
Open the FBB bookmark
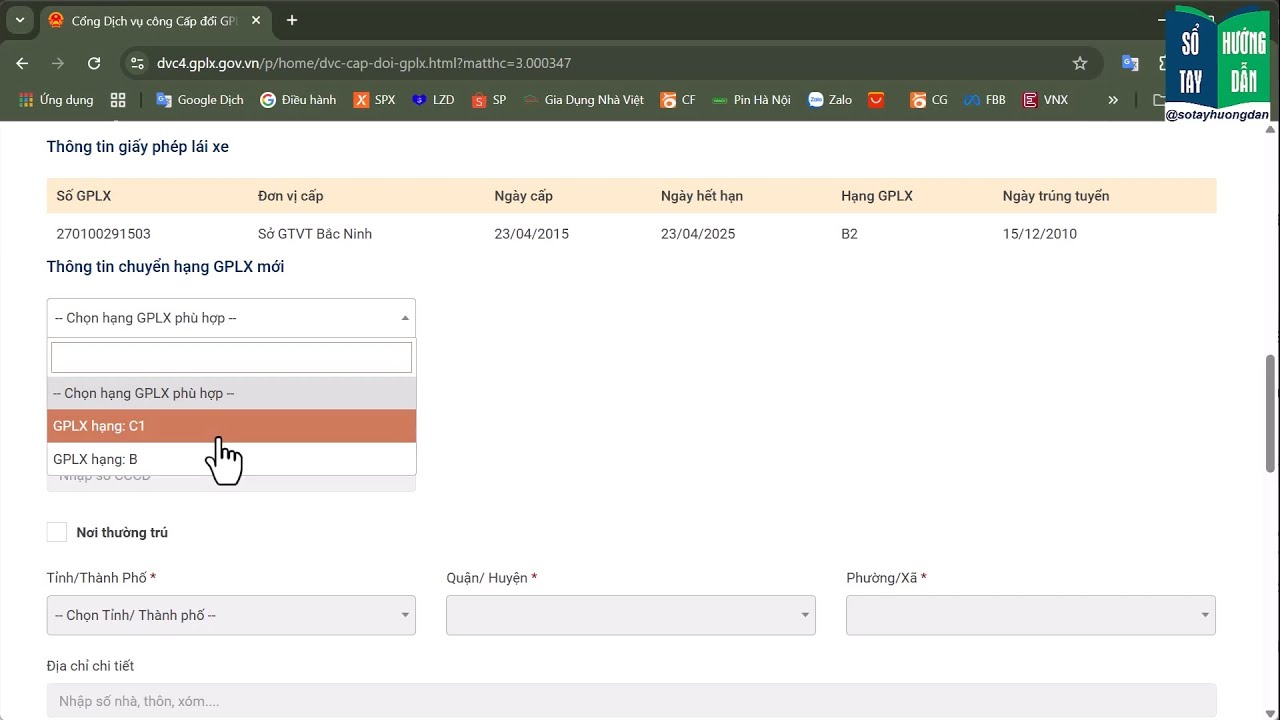[x=985, y=100]
